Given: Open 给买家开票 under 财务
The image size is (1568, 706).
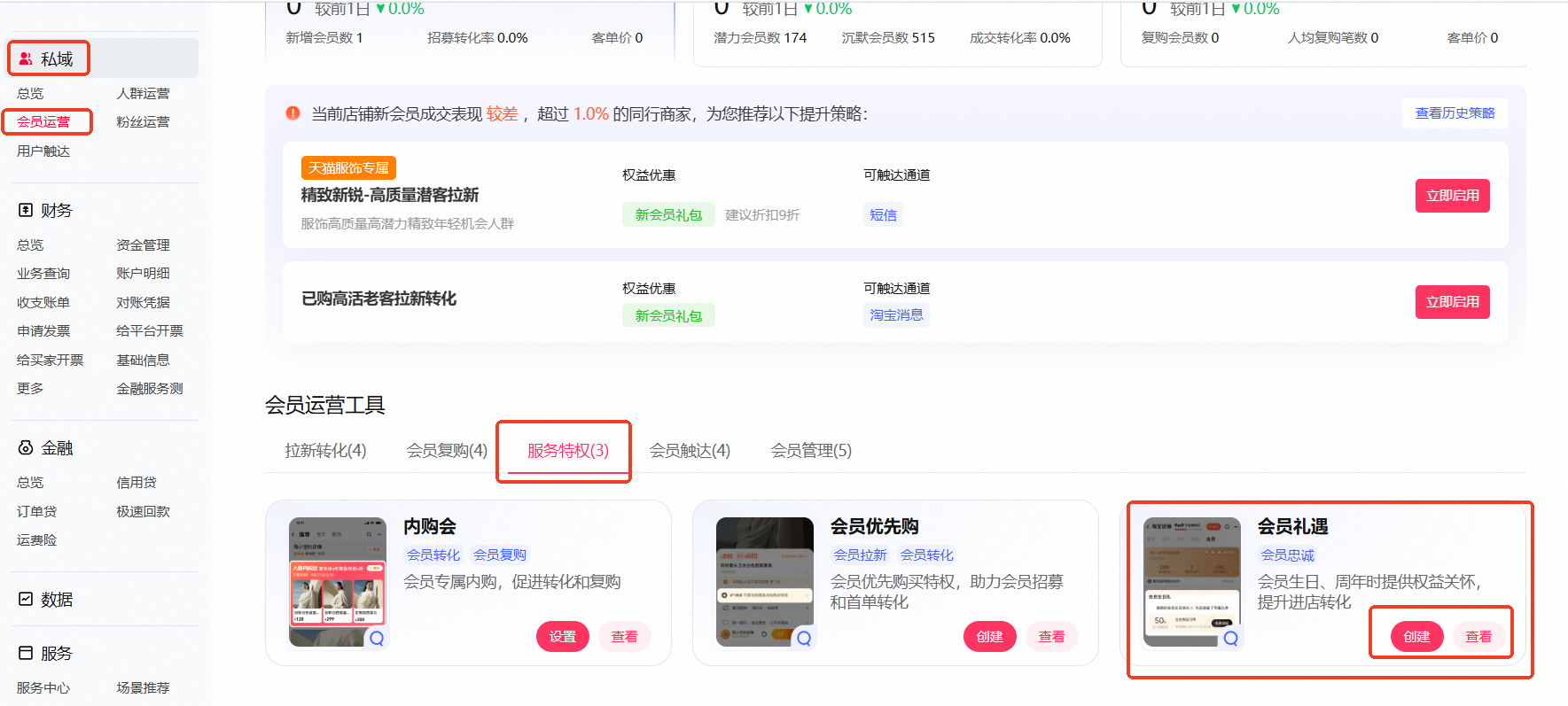Looking at the screenshot, I should click(50, 361).
